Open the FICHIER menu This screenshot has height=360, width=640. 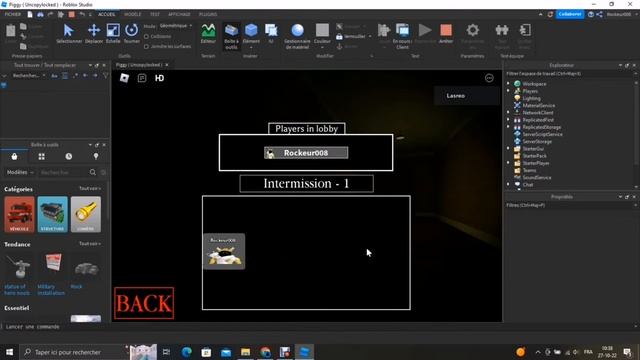tap(13, 14)
